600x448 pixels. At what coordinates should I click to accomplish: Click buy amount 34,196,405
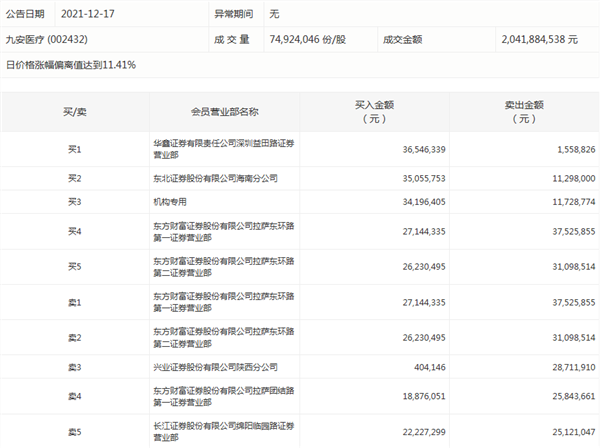point(424,202)
